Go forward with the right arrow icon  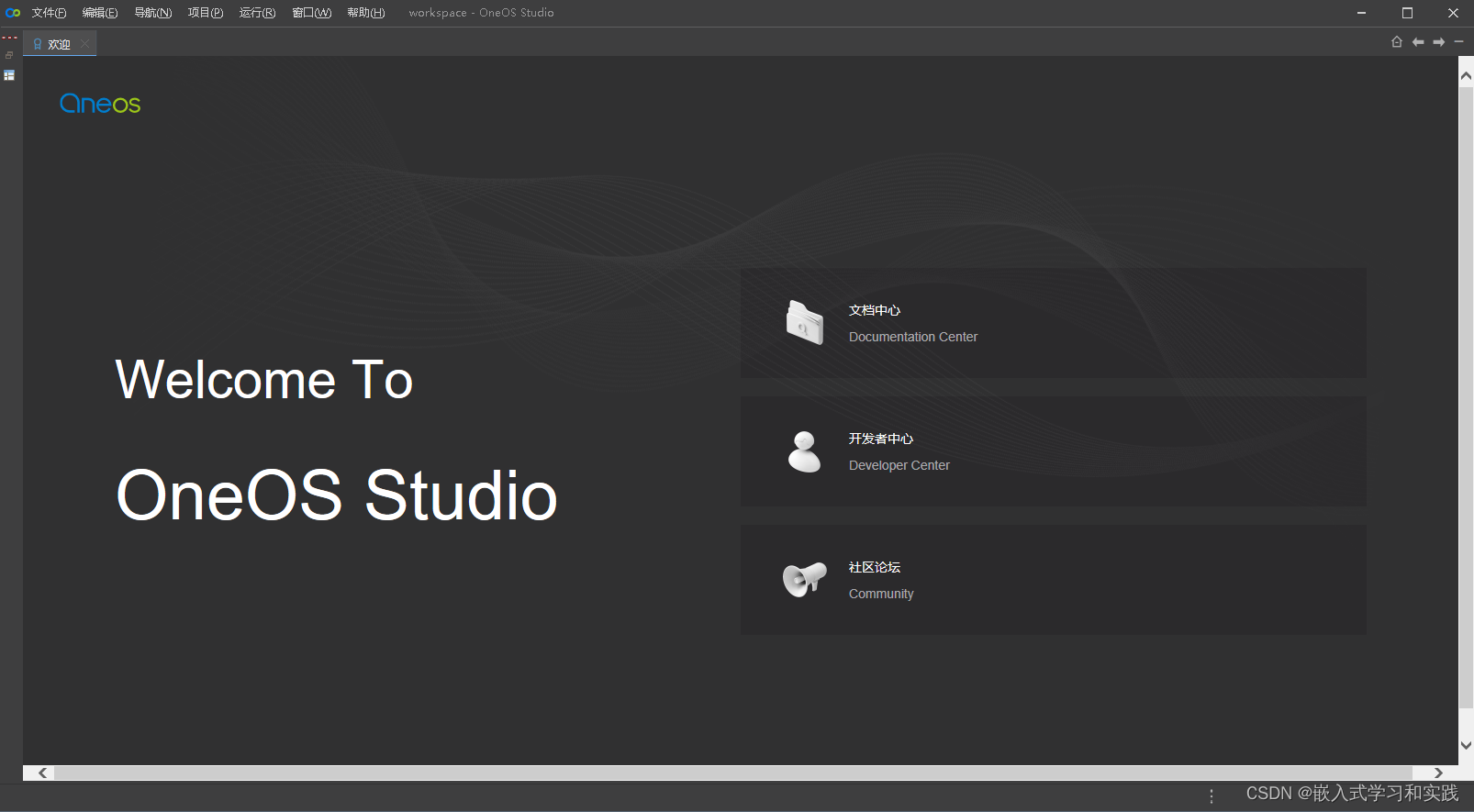(x=1439, y=42)
